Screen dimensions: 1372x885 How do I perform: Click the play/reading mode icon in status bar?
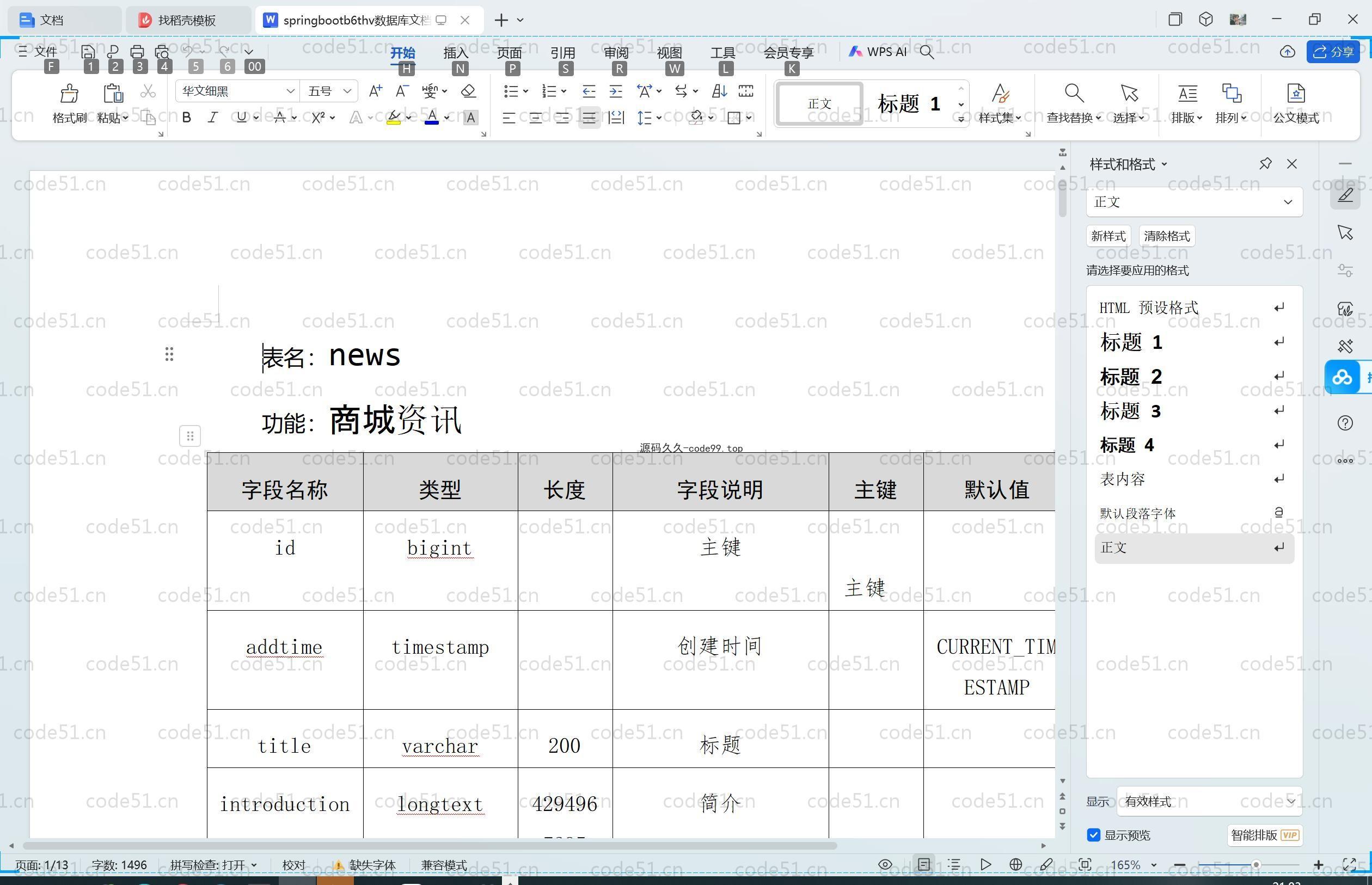tap(985, 864)
